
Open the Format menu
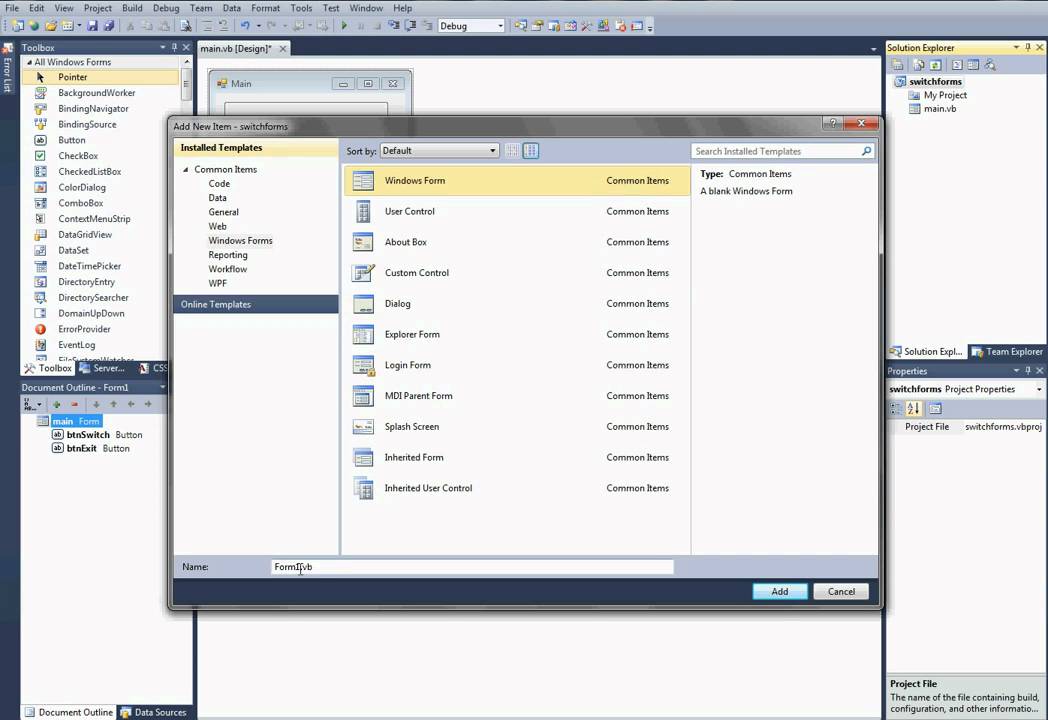(265, 8)
